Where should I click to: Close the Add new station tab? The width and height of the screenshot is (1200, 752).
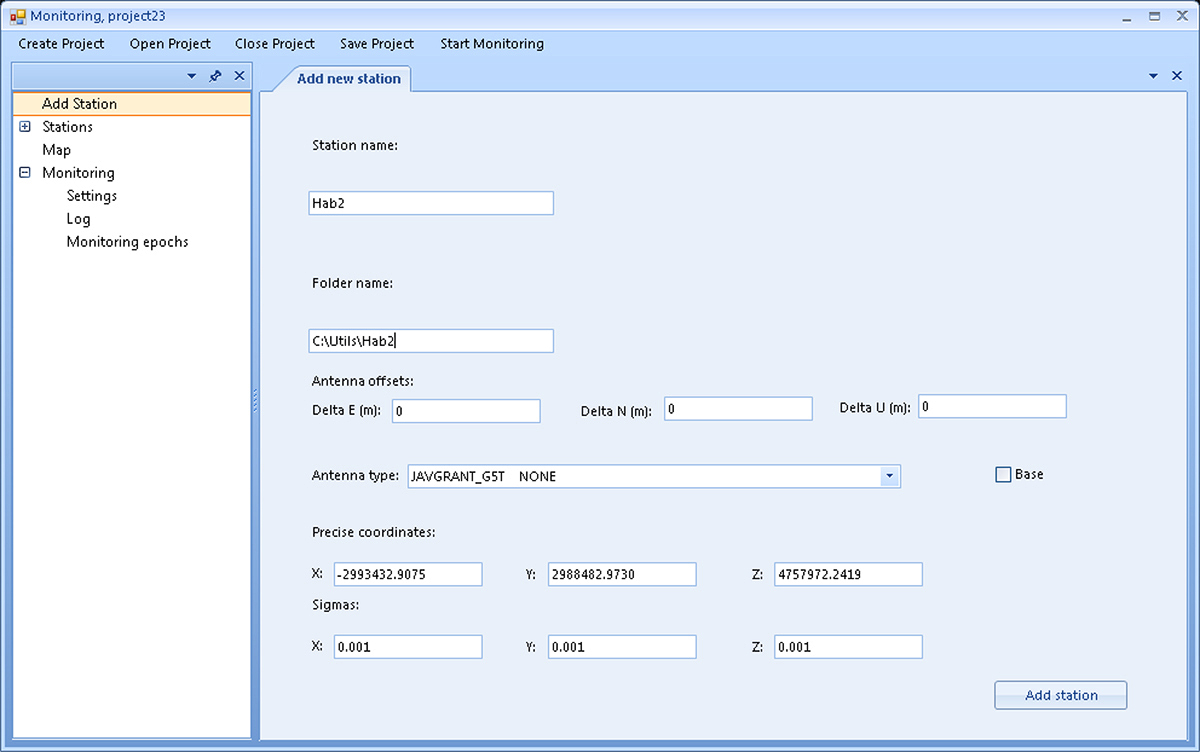[x=1177, y=76]
